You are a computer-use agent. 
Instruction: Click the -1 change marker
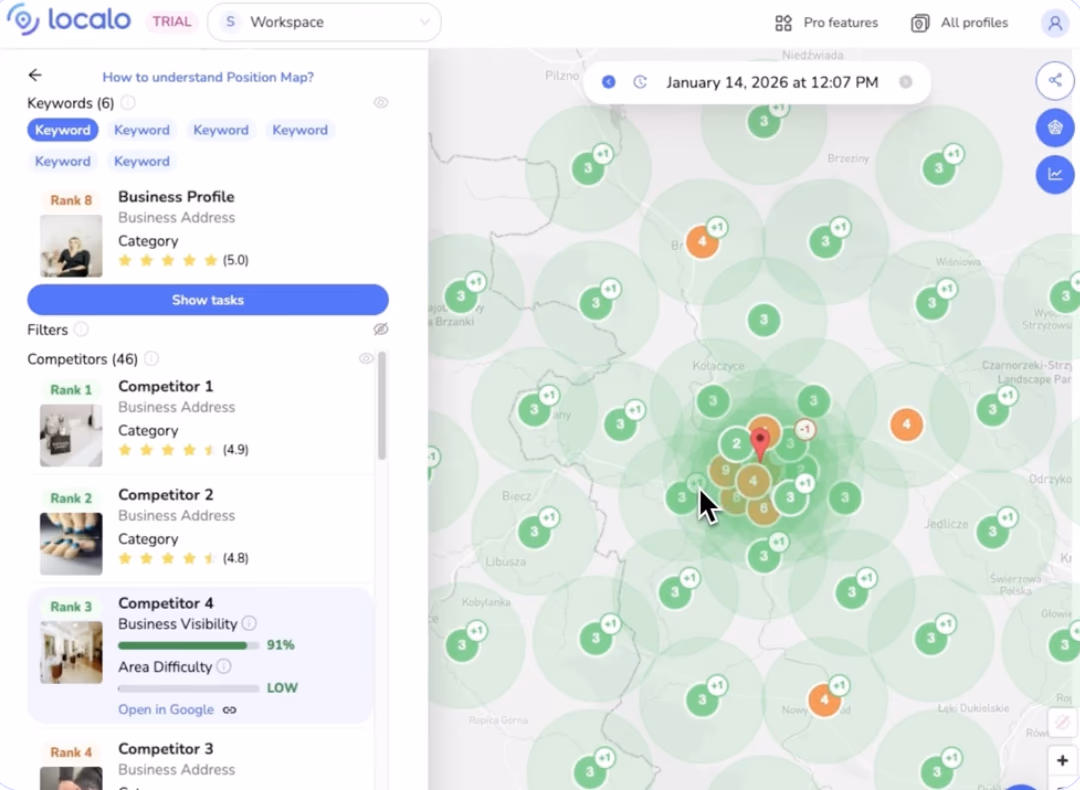point(805,430)
